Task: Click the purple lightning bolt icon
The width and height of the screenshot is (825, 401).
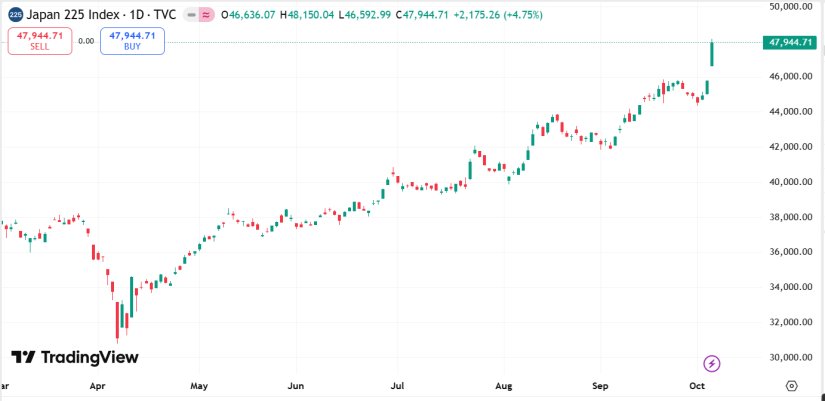Action: [x=712, y=363]
